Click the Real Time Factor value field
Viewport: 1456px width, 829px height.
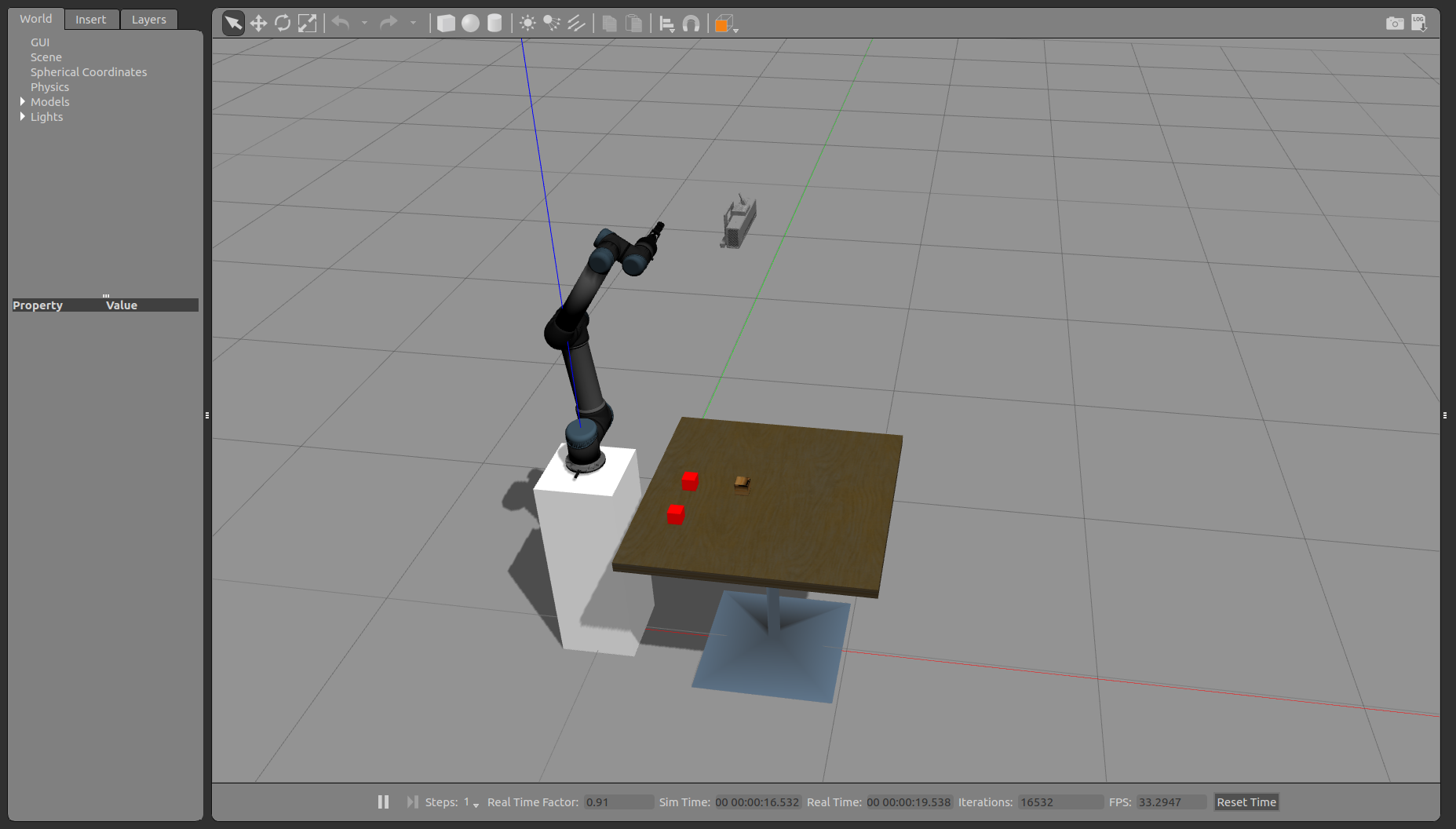[x=619, y=802]
